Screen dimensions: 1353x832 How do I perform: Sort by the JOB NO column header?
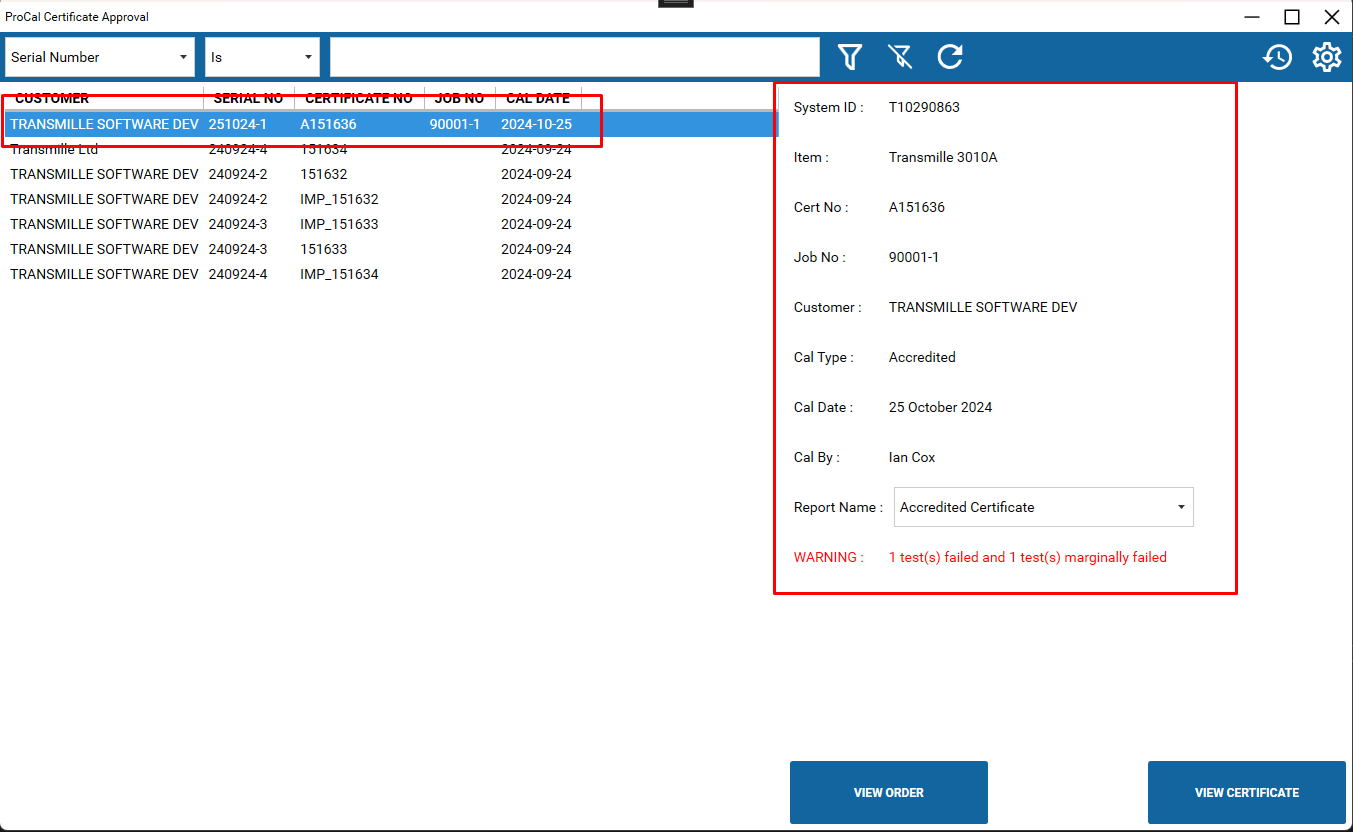click(x=460, y=98)
